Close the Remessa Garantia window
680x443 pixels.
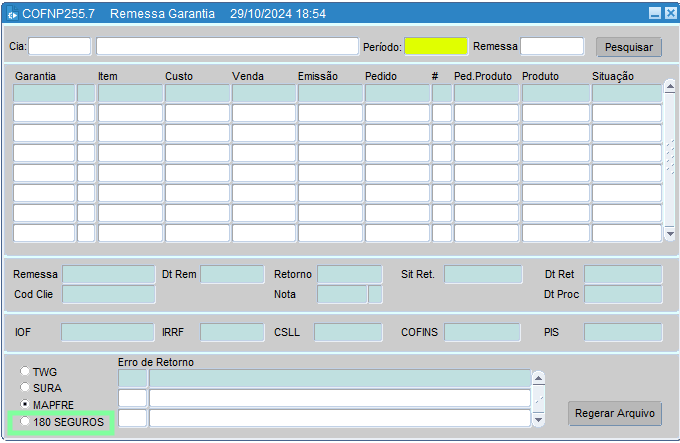click(670, 14)
